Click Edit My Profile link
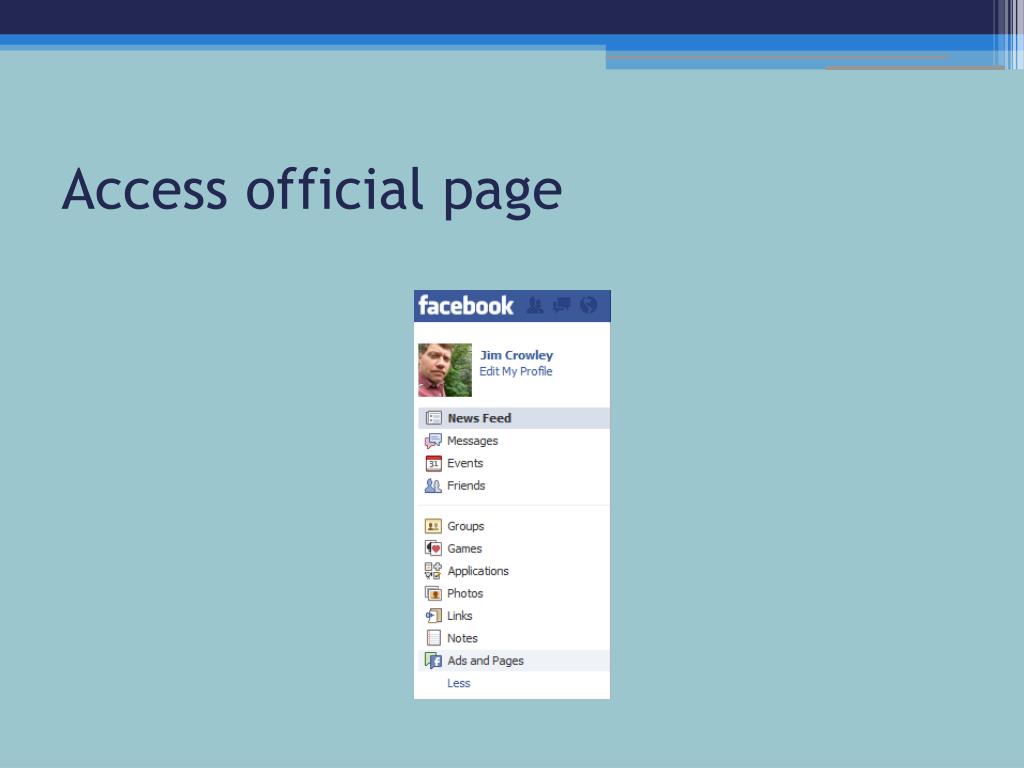The image size is (1024, 768). (516, 371)
